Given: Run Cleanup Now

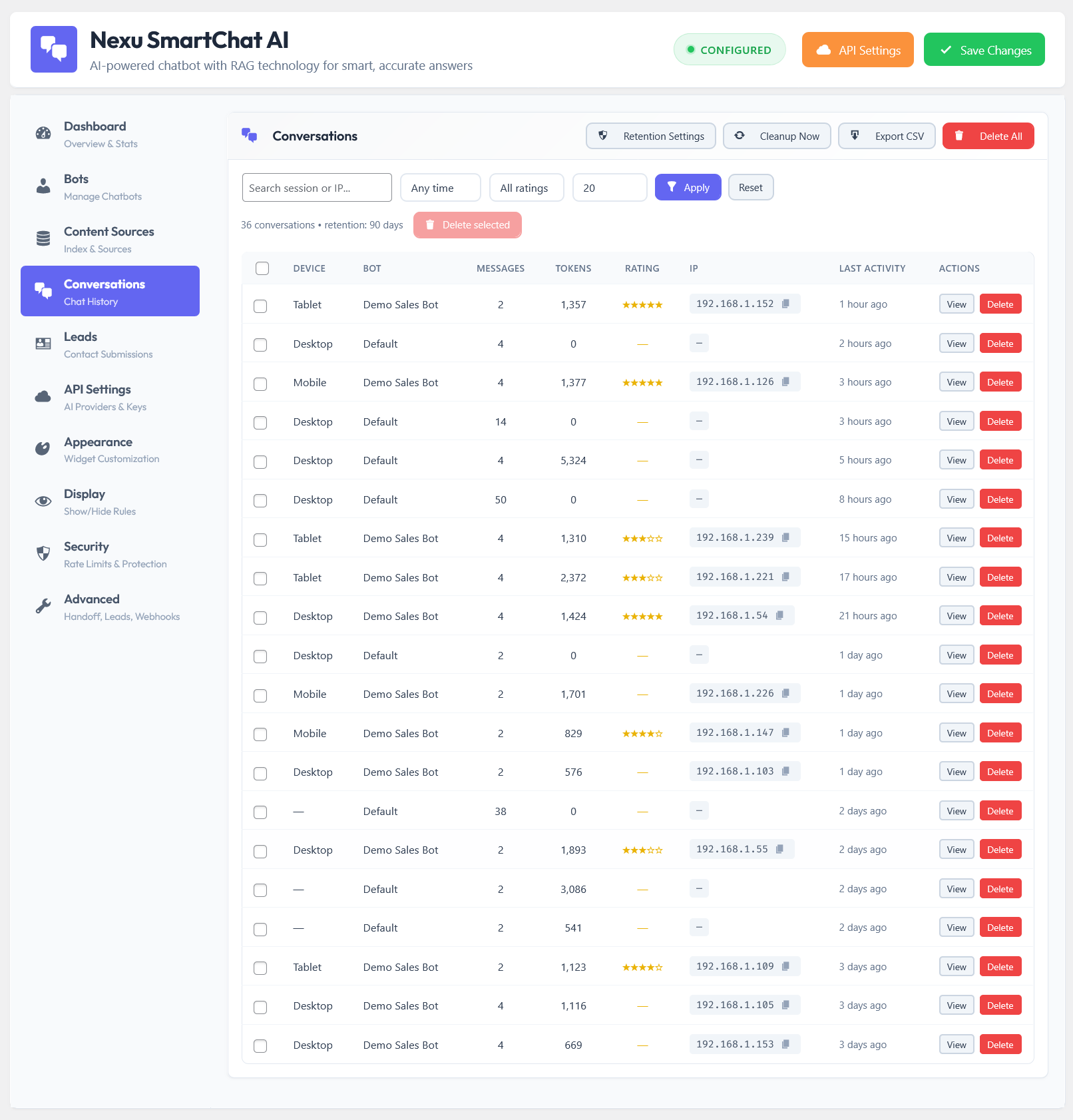Looking at the screenshot, I should pyautogui.click(x=777, y=136).
